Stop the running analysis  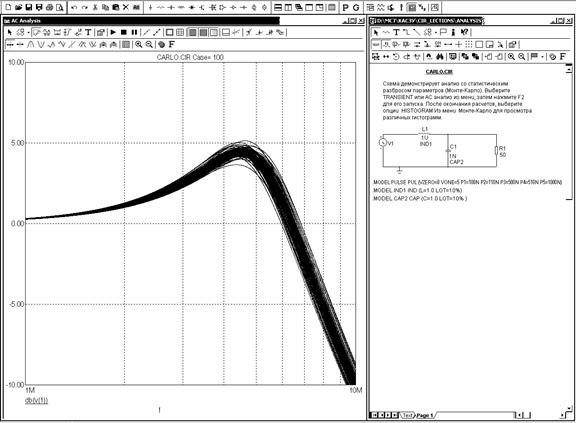tap(124, 32)
